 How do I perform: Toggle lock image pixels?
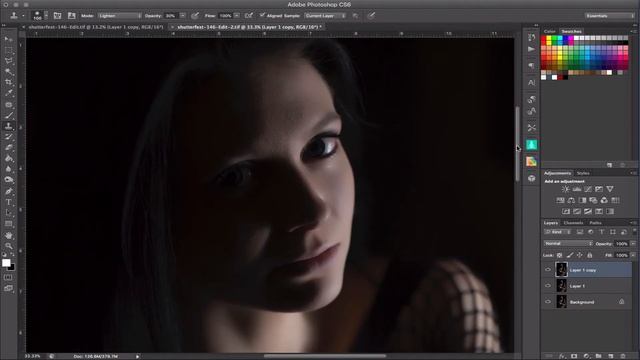click(570, 255)
